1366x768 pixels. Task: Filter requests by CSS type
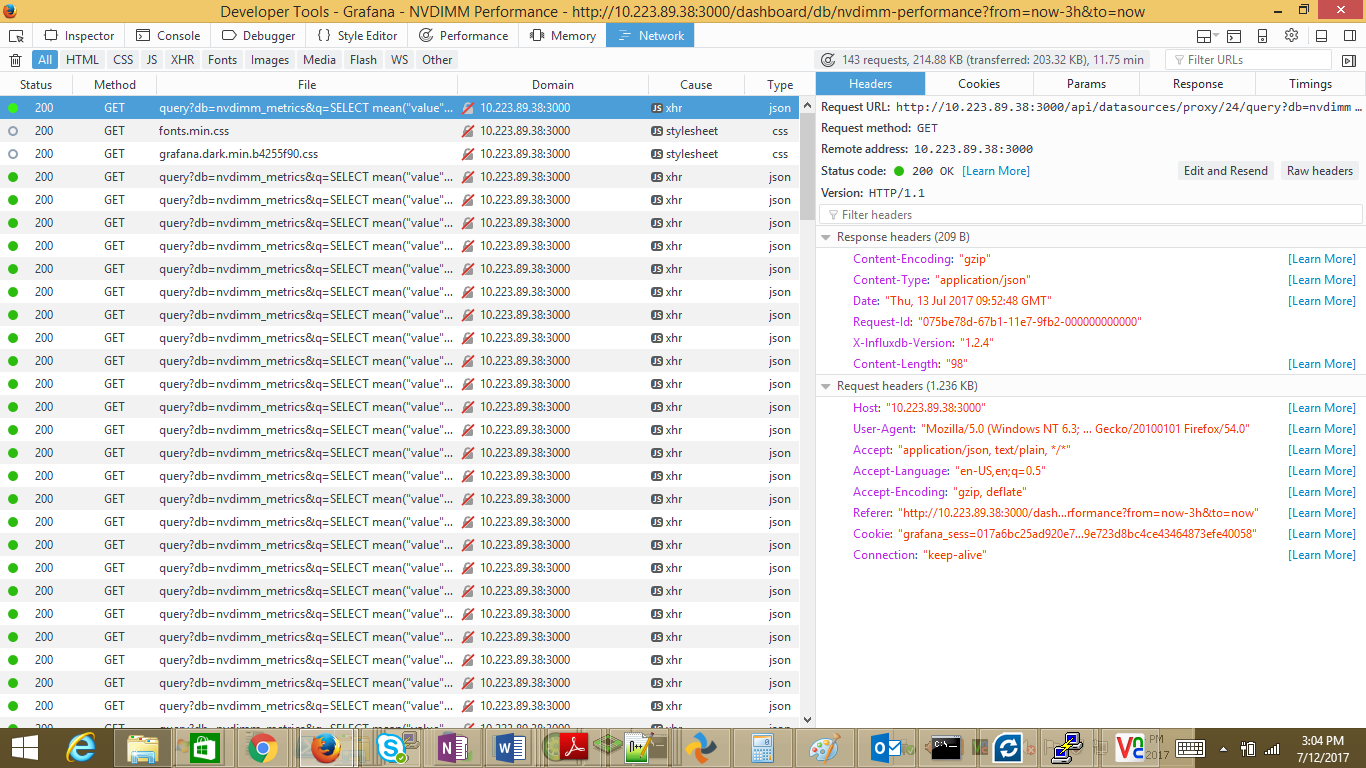pyautogui.click(x=123, y=60)
